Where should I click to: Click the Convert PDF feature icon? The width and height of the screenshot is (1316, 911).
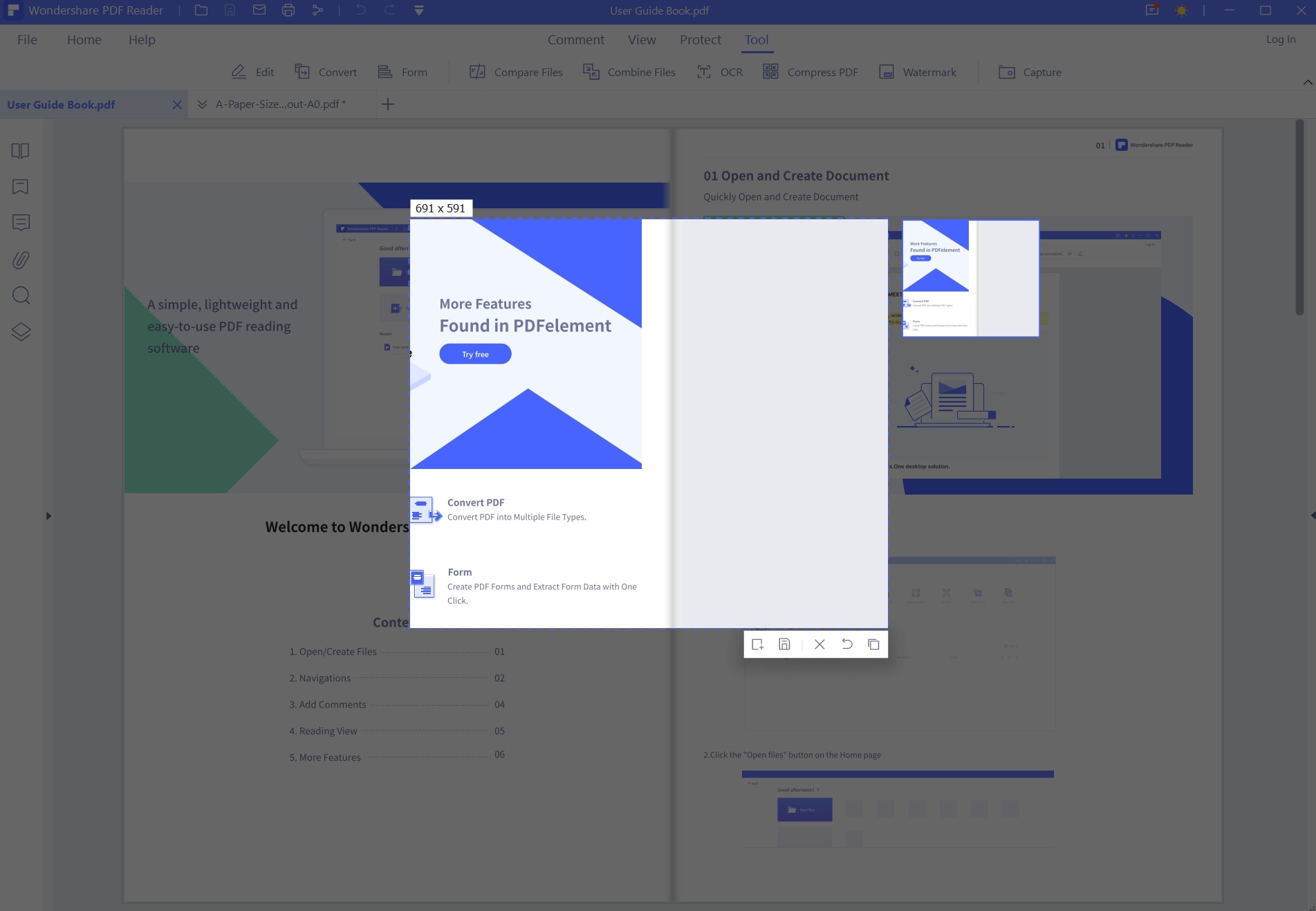(x=425, y=510)
